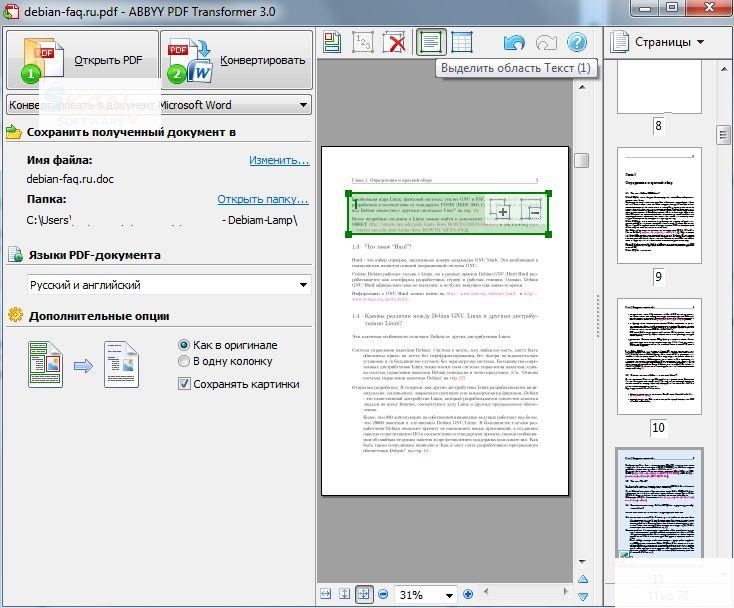Click the page 8 thumbnail
Viewport: 734px width, 608px height.
[x=659, y=87]
